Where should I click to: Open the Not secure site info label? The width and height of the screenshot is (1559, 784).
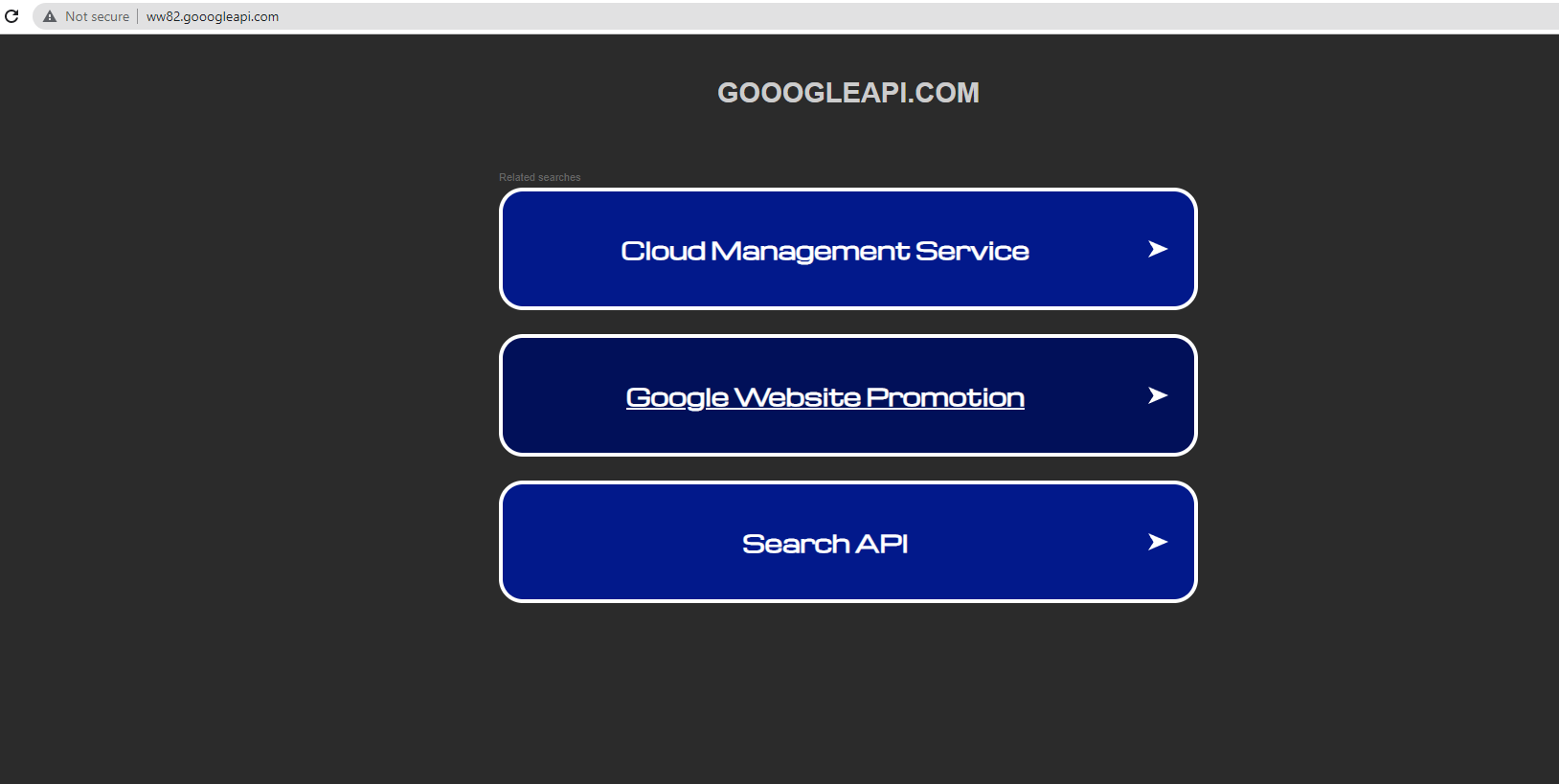click(97, 16)
